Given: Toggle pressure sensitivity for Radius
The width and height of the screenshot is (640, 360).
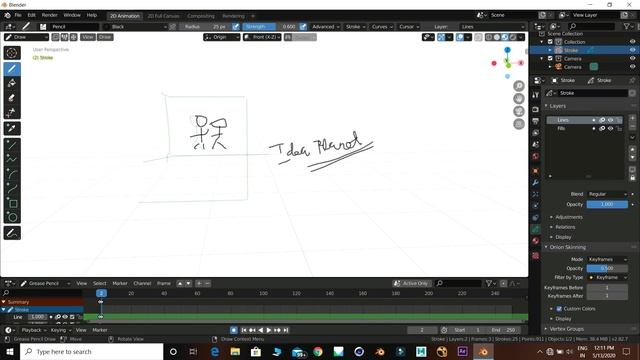Looking at the screenshot, I should (236, 27).
